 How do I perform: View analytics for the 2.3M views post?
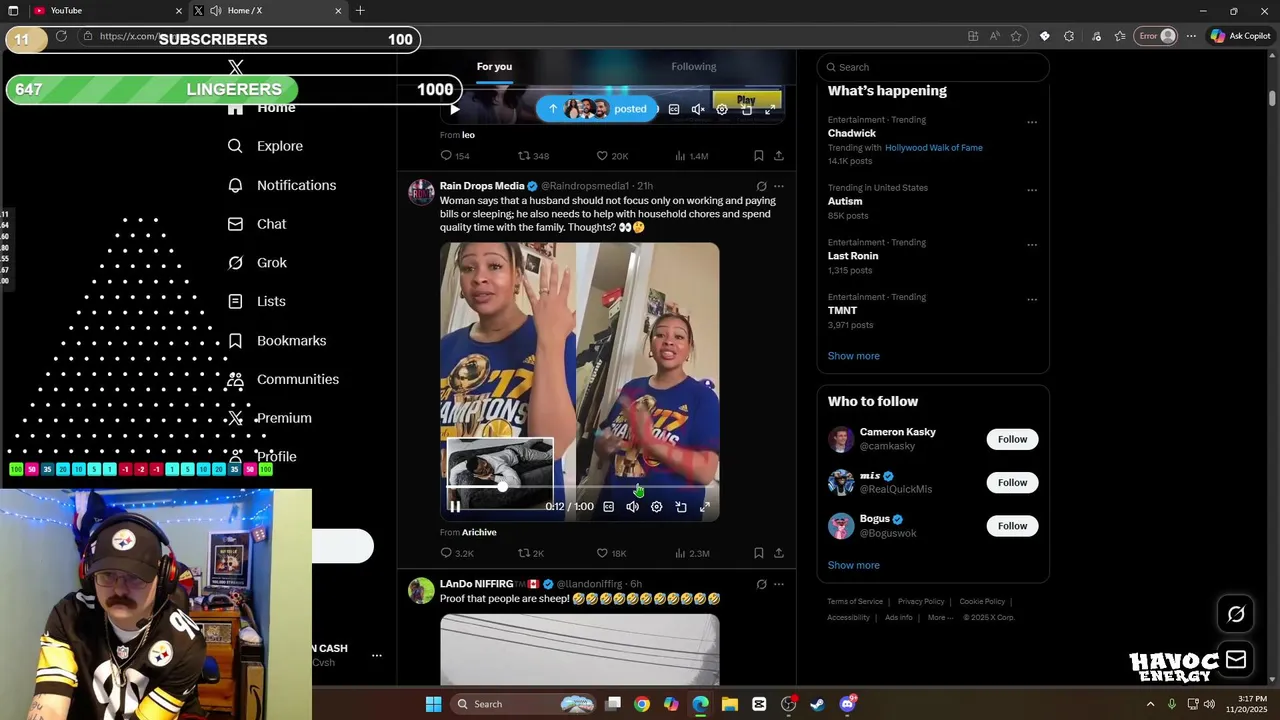click(x=692, y=553)
